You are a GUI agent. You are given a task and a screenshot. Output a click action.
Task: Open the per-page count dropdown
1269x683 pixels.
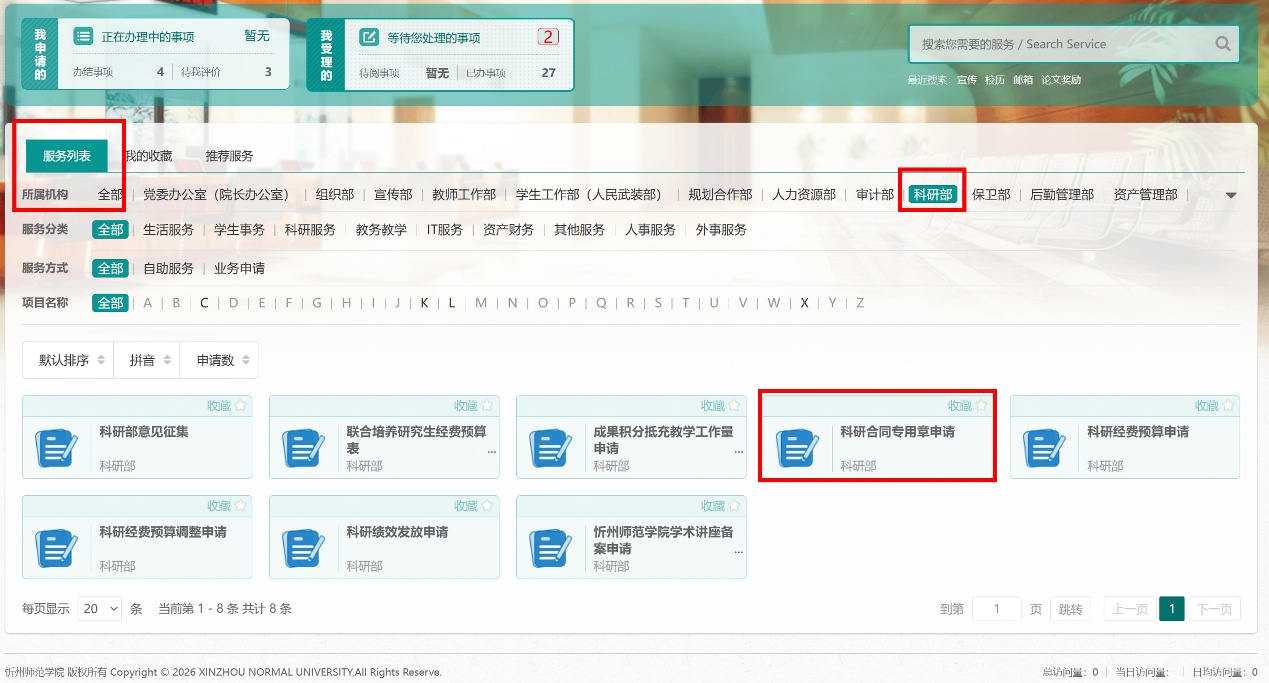pyautogui.click(x=100, y=608)
